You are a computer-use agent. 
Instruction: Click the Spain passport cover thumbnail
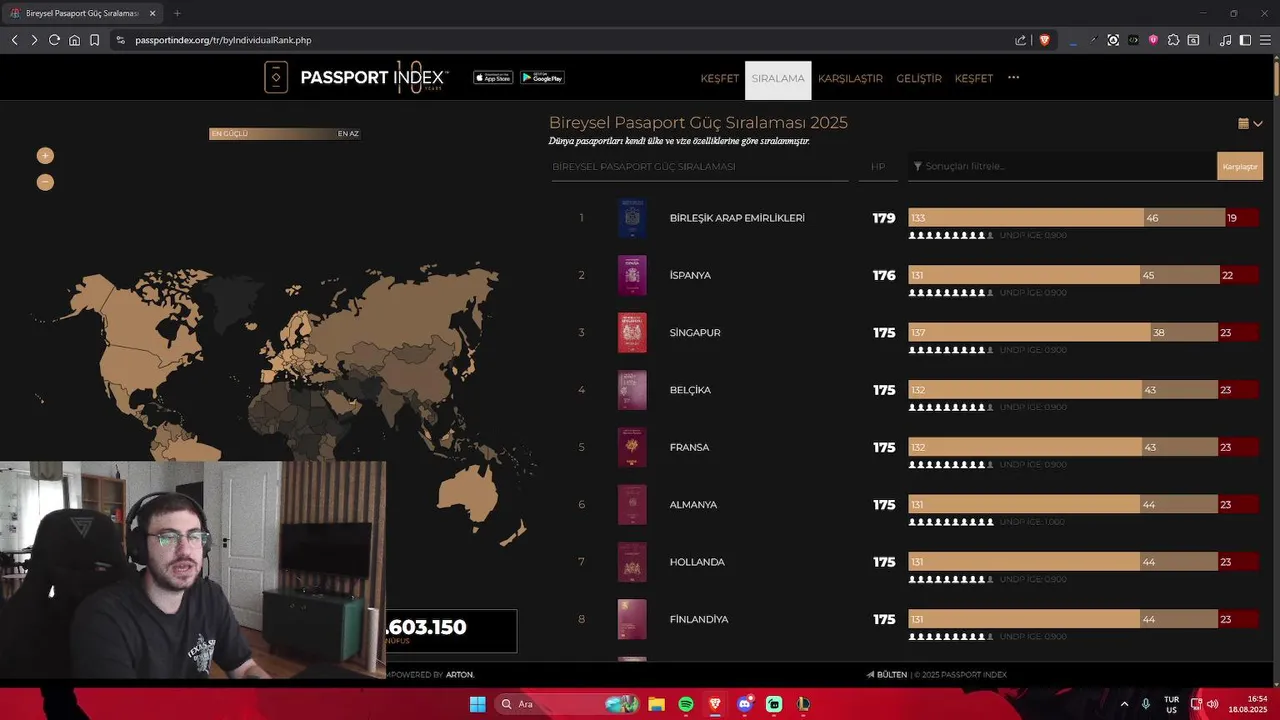pos(632,275)
